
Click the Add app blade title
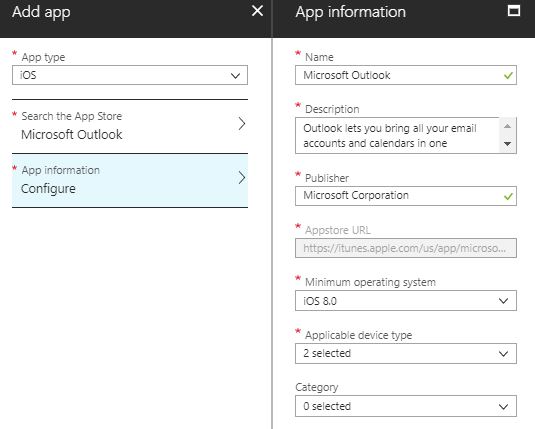[41, 12]
